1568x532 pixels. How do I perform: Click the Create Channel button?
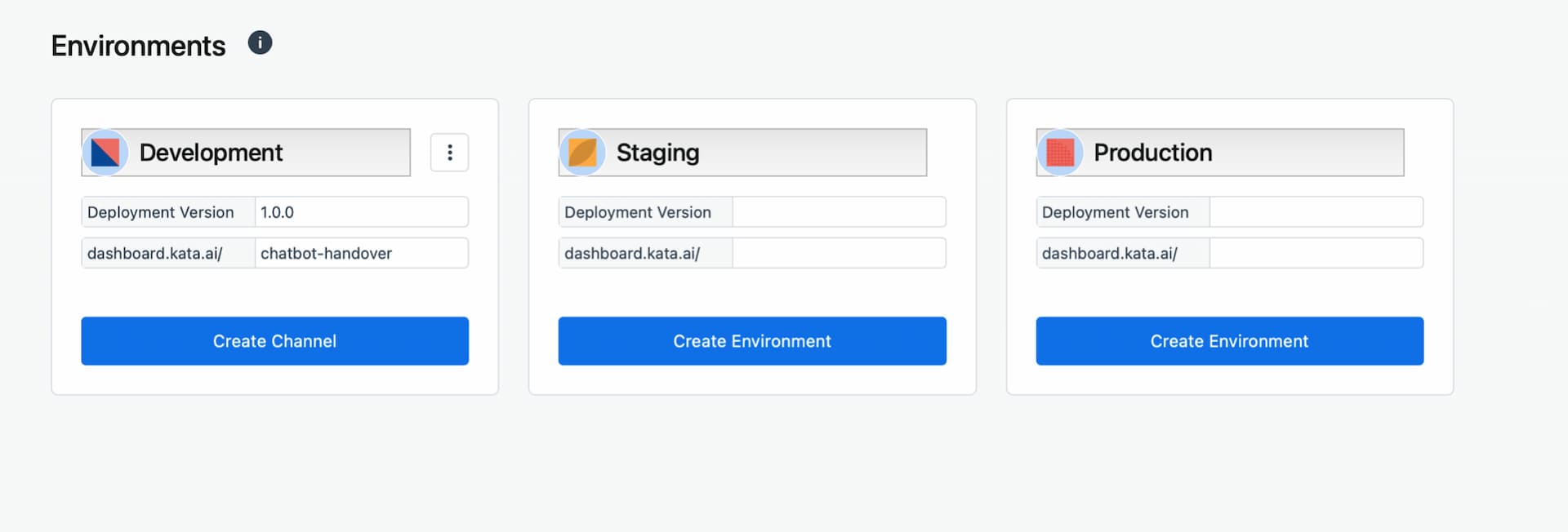click(274, 341)
